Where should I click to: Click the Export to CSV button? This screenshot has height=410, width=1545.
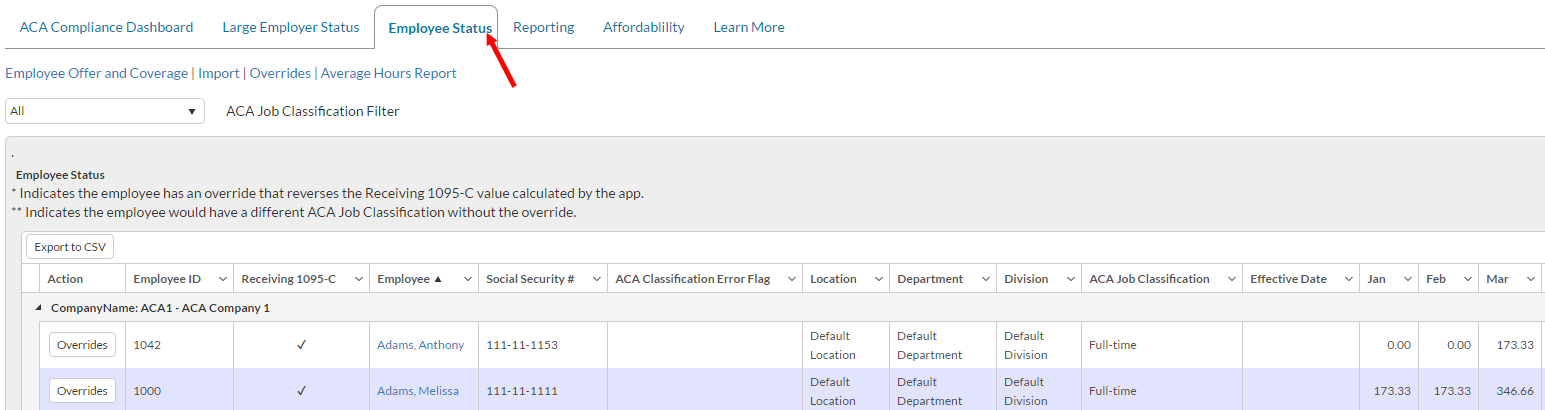coord(70,247)
